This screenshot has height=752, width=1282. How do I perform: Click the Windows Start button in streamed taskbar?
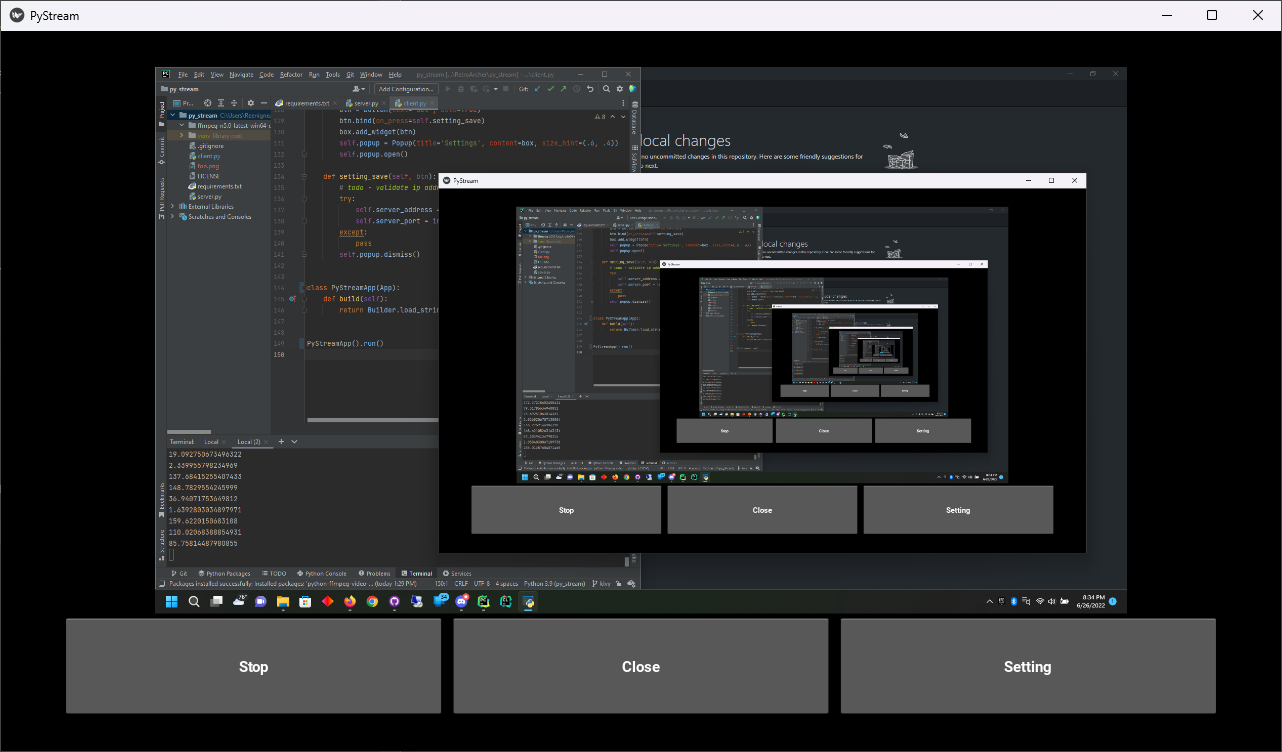(171, 602)
